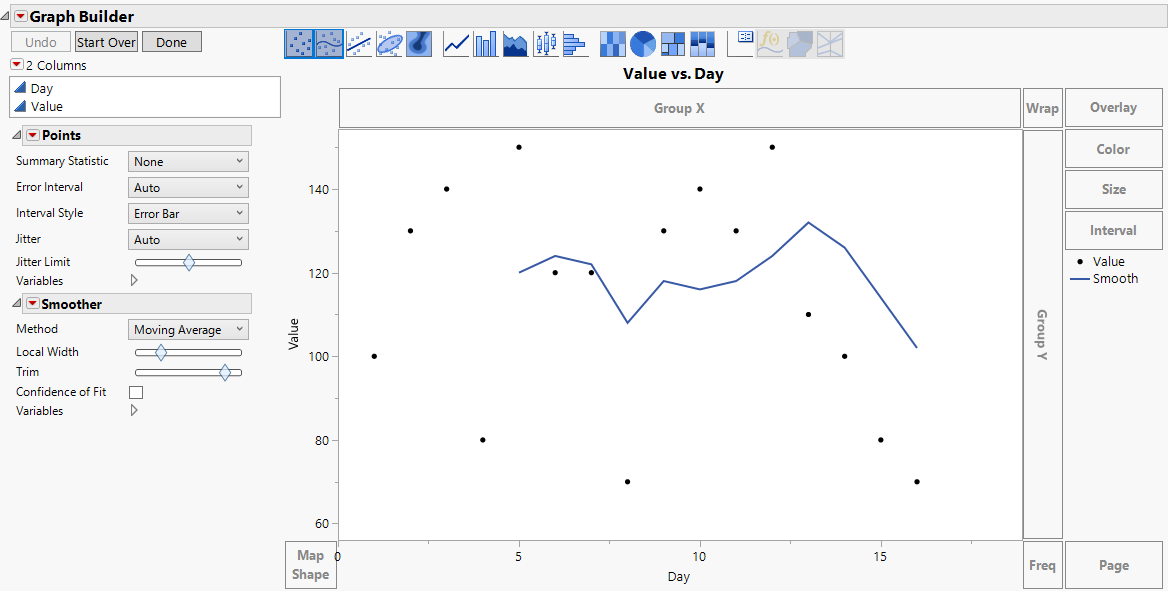Click the Value y-axis label
The width and height of the screenshot is (1168, 591).
click(x=293, y=334)
